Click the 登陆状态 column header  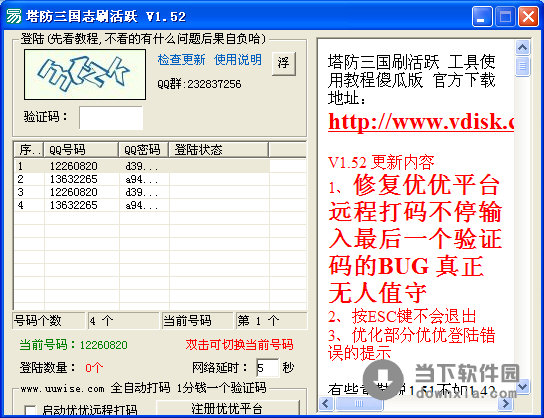tap(218, 150)
